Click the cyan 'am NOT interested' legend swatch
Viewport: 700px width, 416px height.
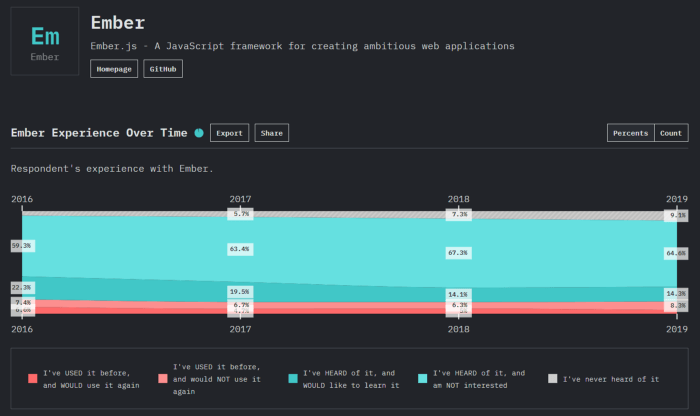point(422,379)
